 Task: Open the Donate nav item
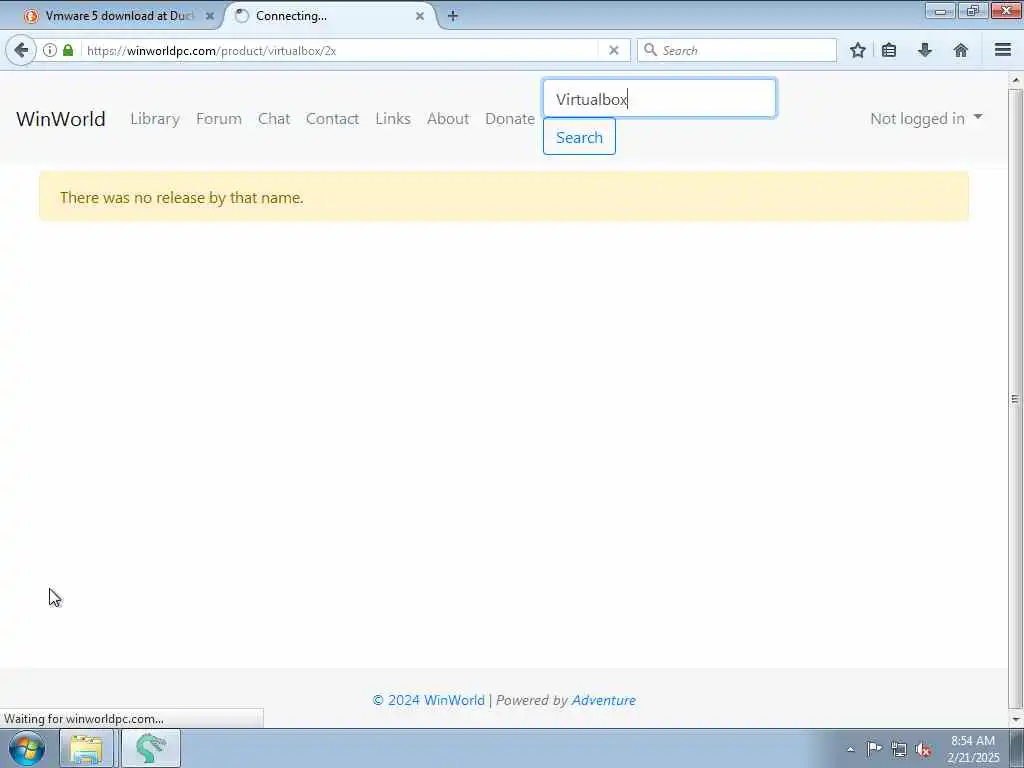point(510,119)
